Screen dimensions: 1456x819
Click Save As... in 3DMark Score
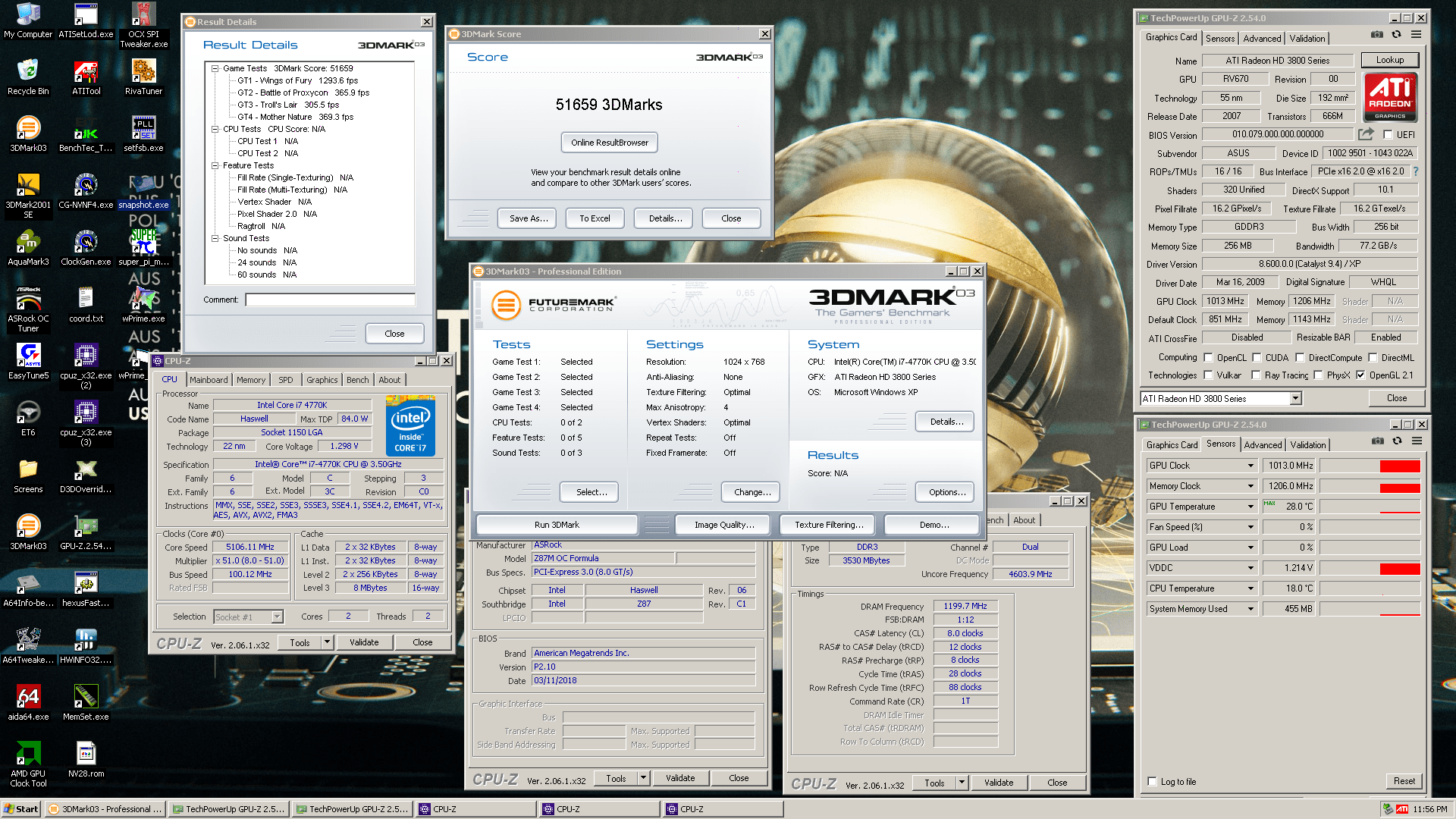528,218
